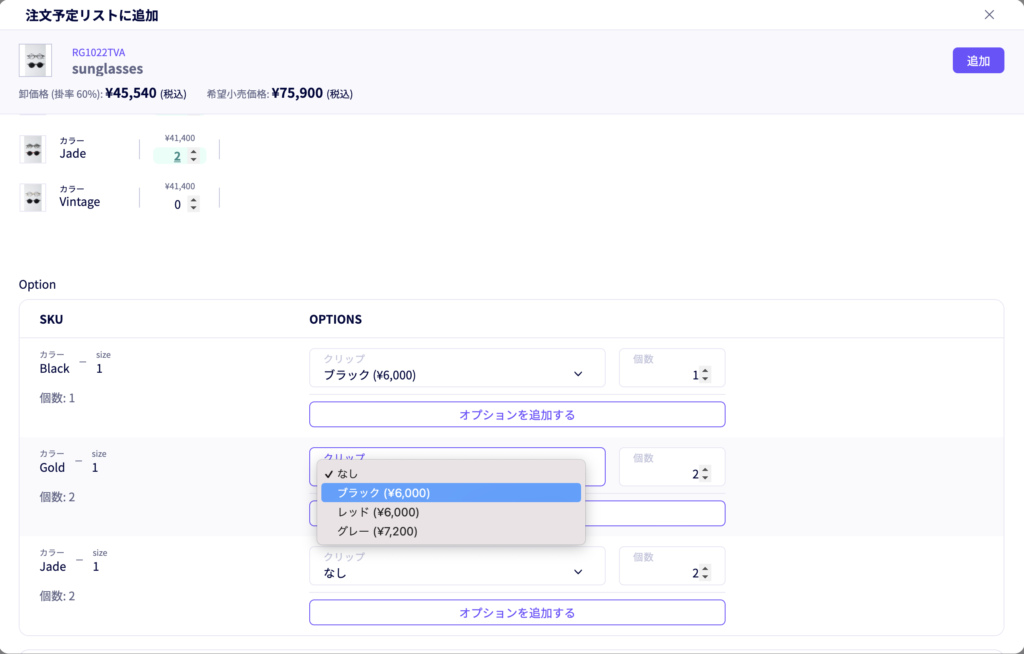
Task: Click the Jade color thumbnail
Action: 33,149
